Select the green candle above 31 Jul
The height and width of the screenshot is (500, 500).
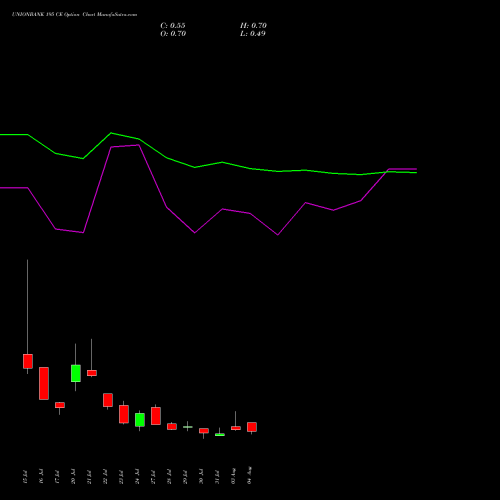pos(220,435)
